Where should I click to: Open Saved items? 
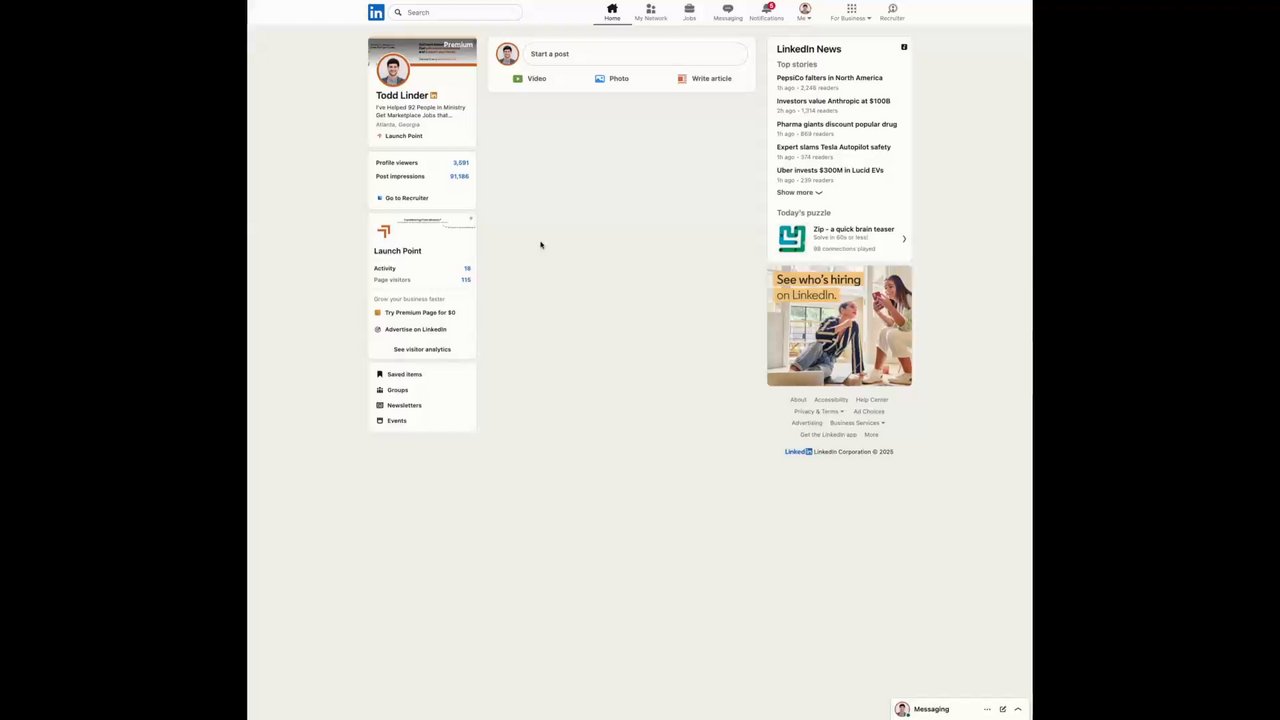(399, 374)
